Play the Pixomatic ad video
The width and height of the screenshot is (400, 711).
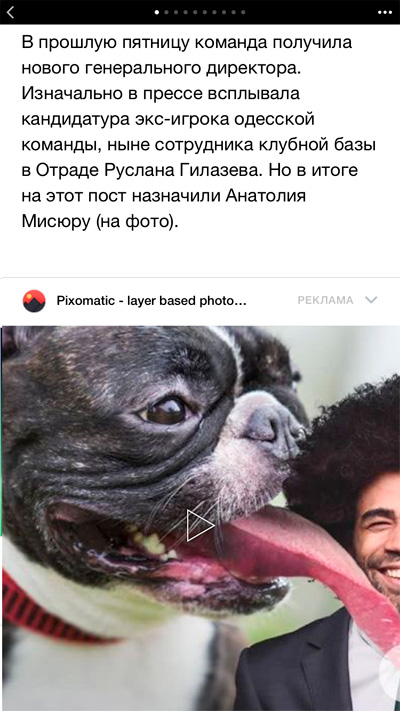200,525
